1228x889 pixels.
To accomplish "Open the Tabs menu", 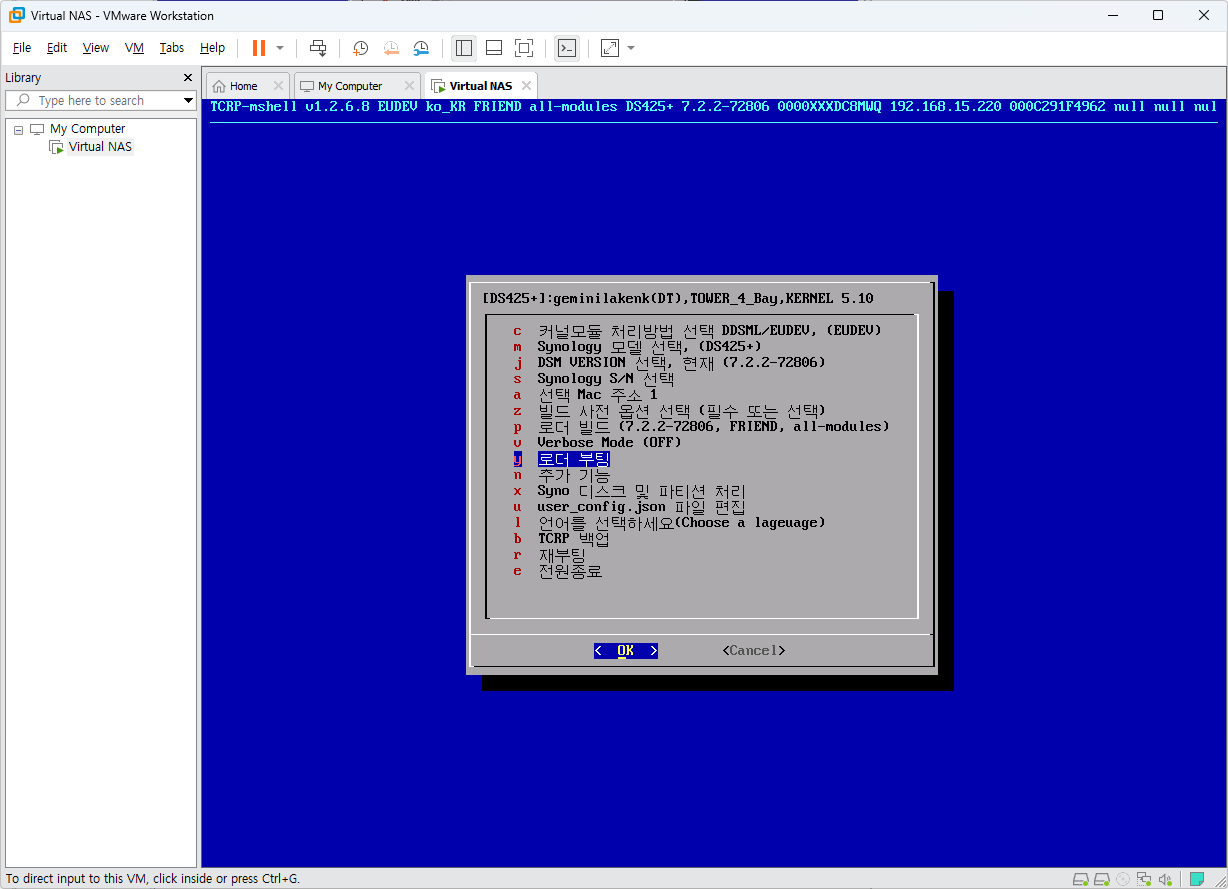I will point(172,48).
